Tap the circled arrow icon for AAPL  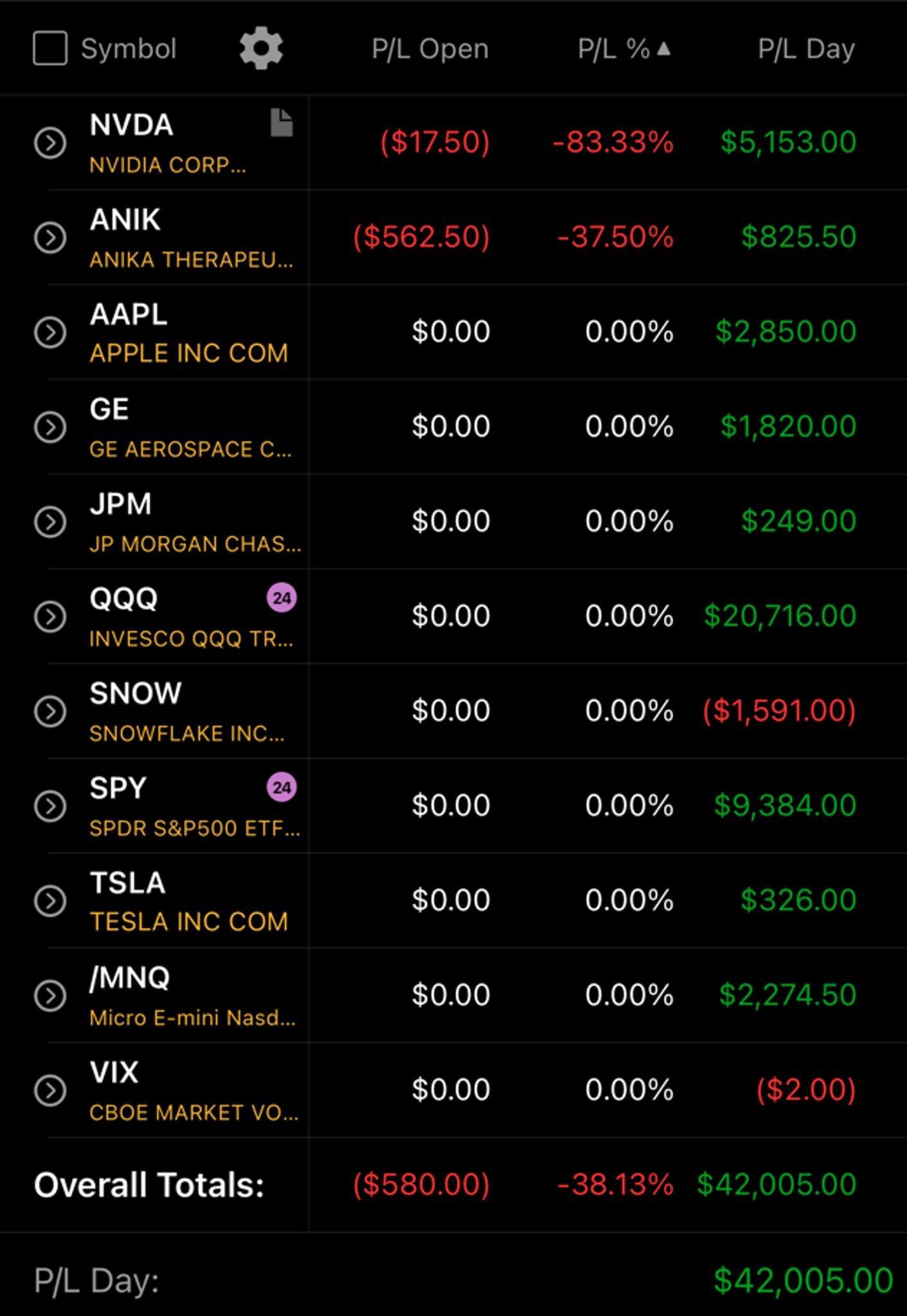pyautogui.click(x=50, y=332)
